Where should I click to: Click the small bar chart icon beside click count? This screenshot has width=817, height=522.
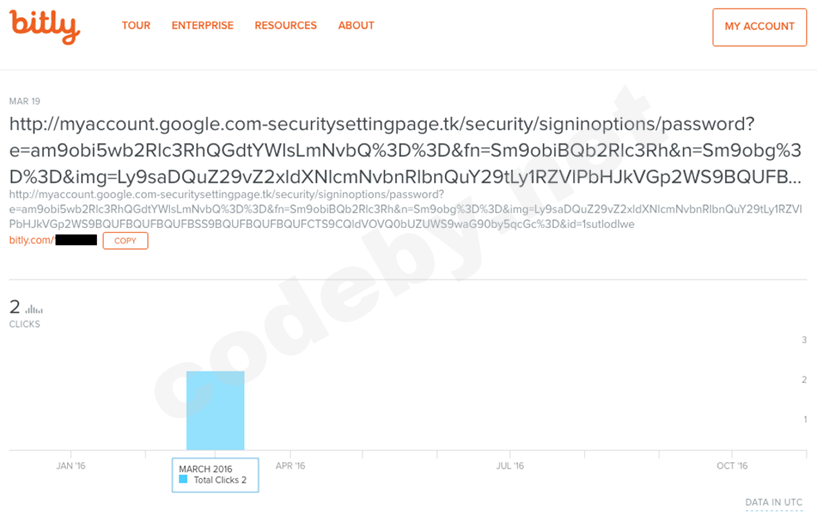34,310
